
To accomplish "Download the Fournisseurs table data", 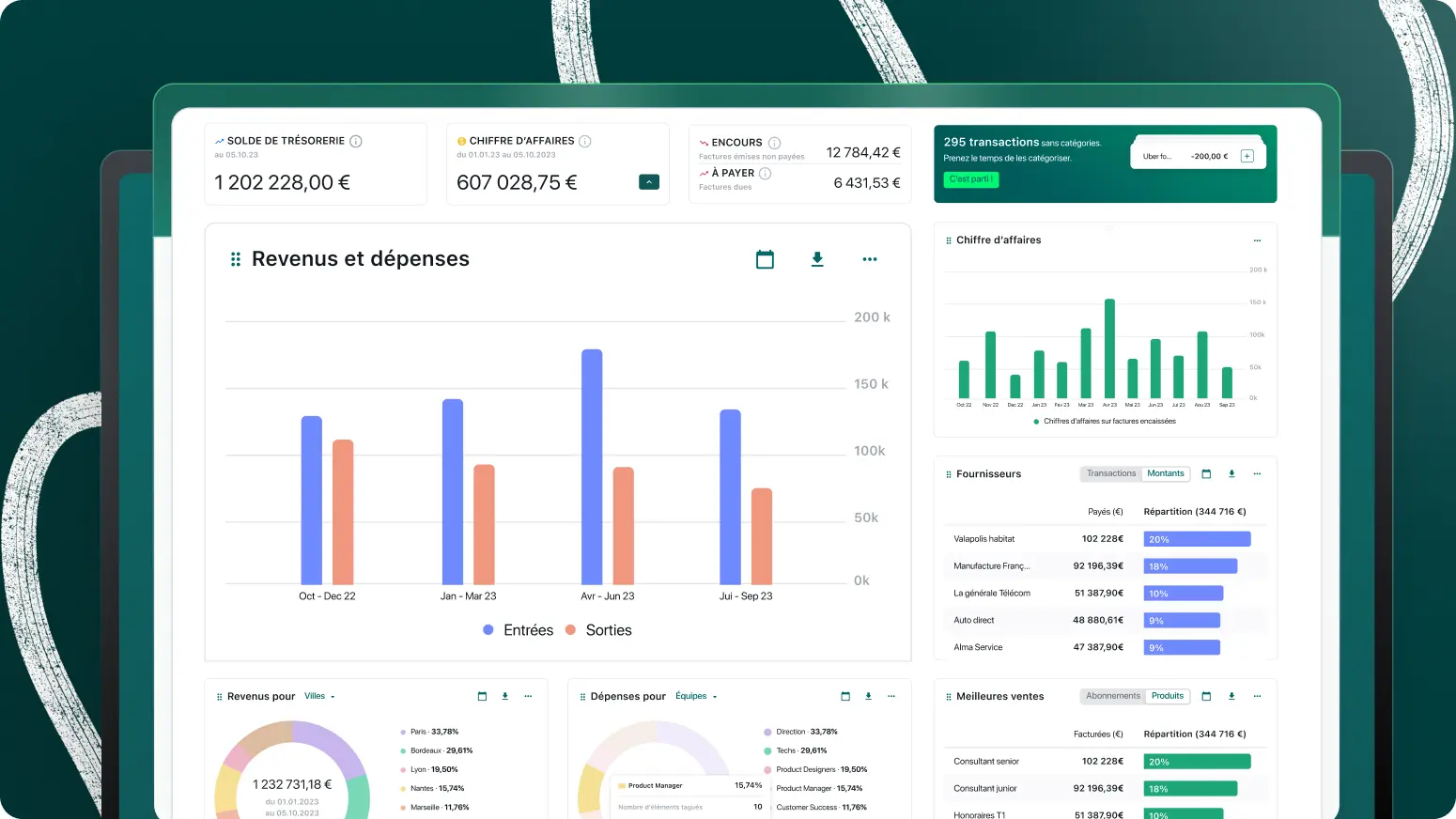I will click(x=1231, y=474).
